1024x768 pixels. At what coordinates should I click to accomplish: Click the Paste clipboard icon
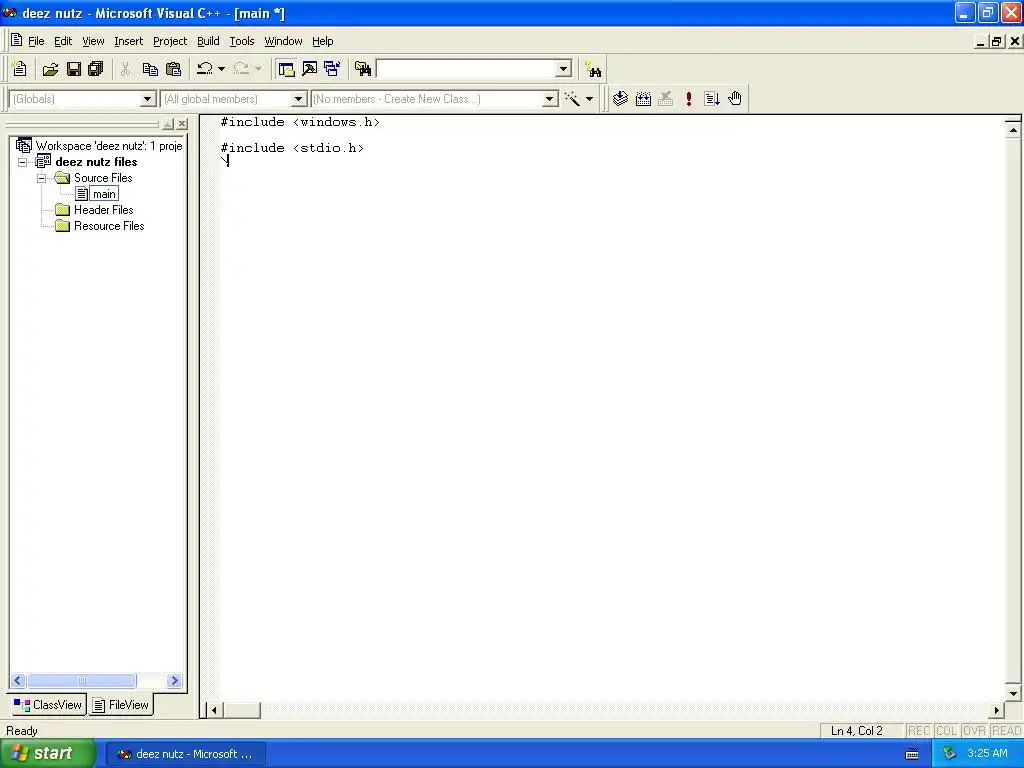point(174,69)
